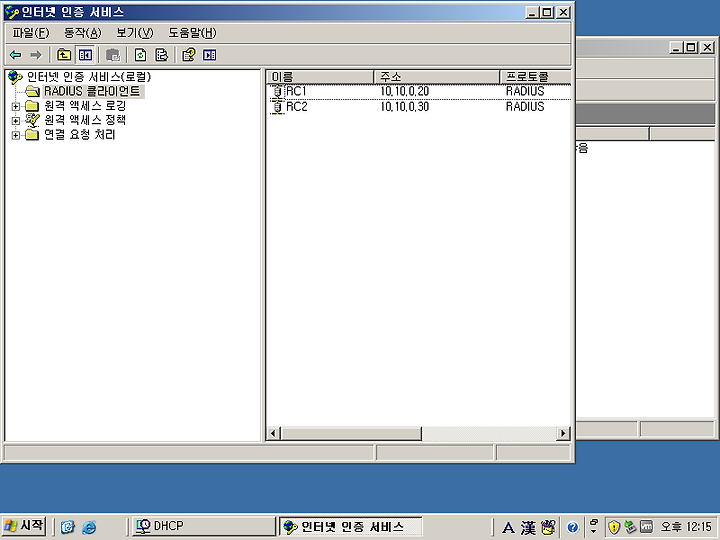This screenshot has height=540, width=720.
Task: Click the 원격 액세스 정책 policy icon
Action: 32,120
